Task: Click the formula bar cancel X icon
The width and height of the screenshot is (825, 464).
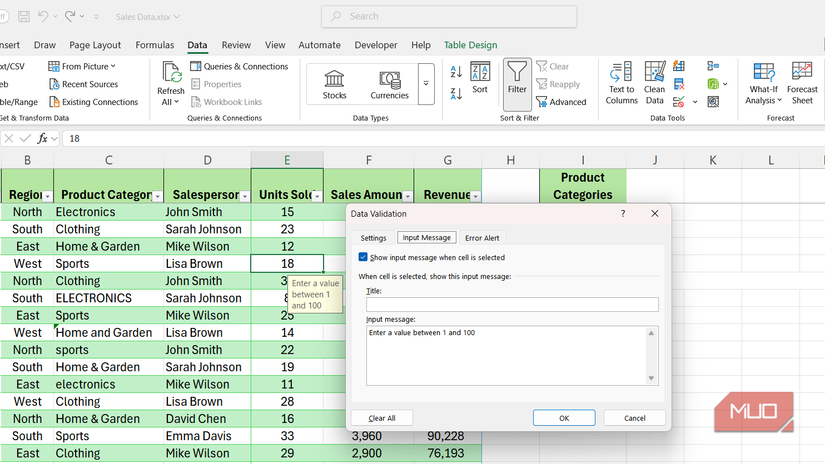Action: (x=8, y=138)
